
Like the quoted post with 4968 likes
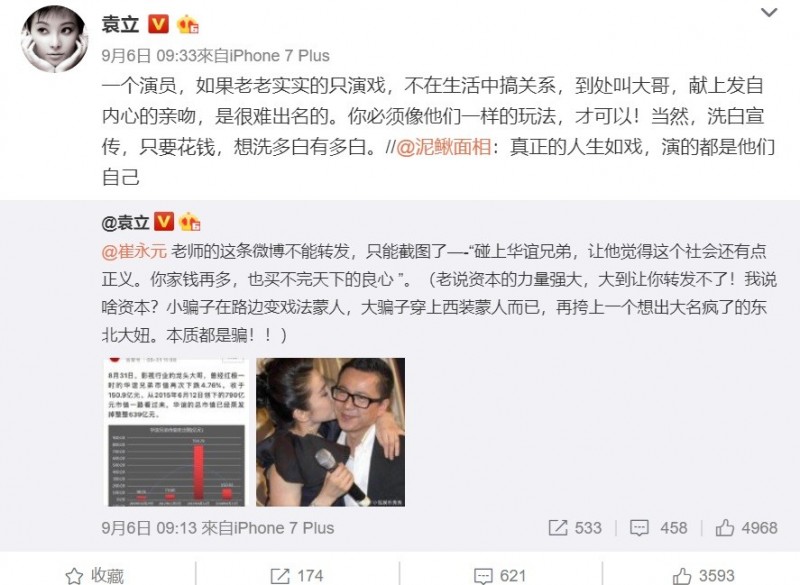pos(746,528)
